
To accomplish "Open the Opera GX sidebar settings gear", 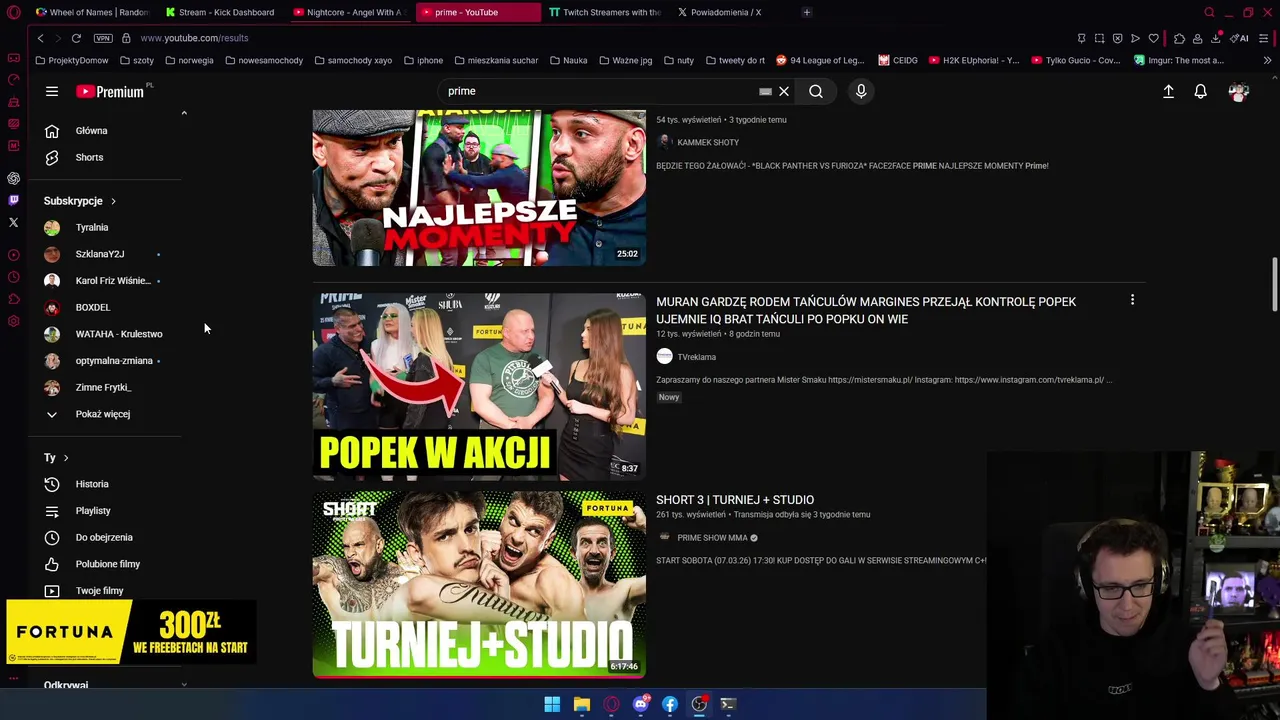I will pyautogui.click(x=14, y=321).
